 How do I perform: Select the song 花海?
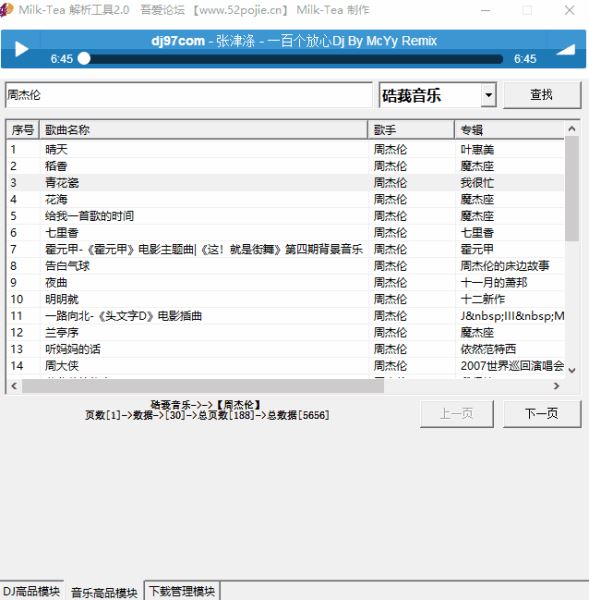[56, 199]
